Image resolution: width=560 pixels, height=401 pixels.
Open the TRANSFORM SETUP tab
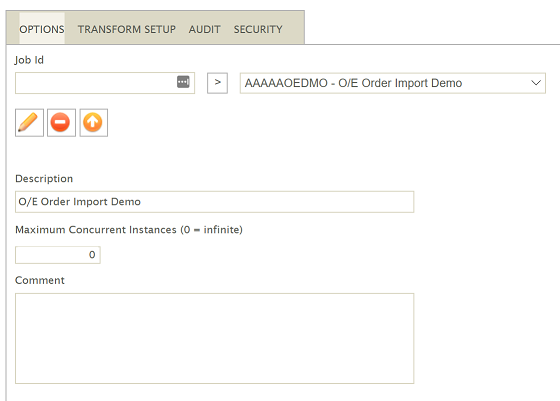[127, 29]
